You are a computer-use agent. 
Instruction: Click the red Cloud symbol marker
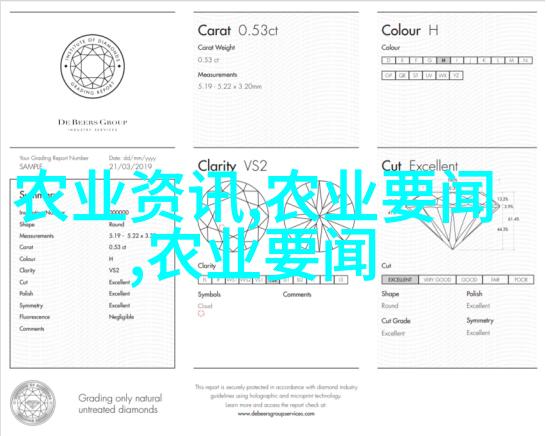coord(201,314)
